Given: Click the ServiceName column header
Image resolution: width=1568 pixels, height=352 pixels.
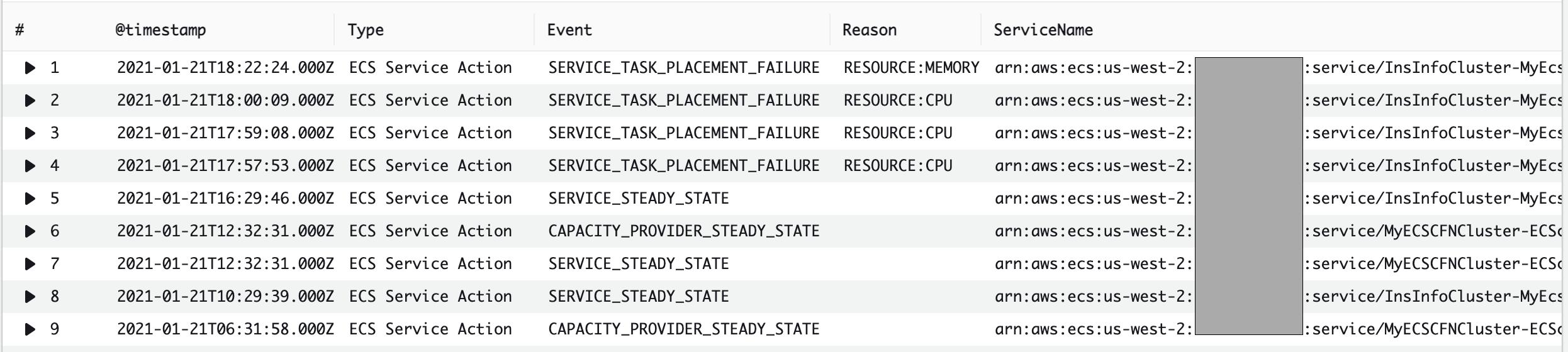Looking at the screenshot, I should pos(1043,30).
